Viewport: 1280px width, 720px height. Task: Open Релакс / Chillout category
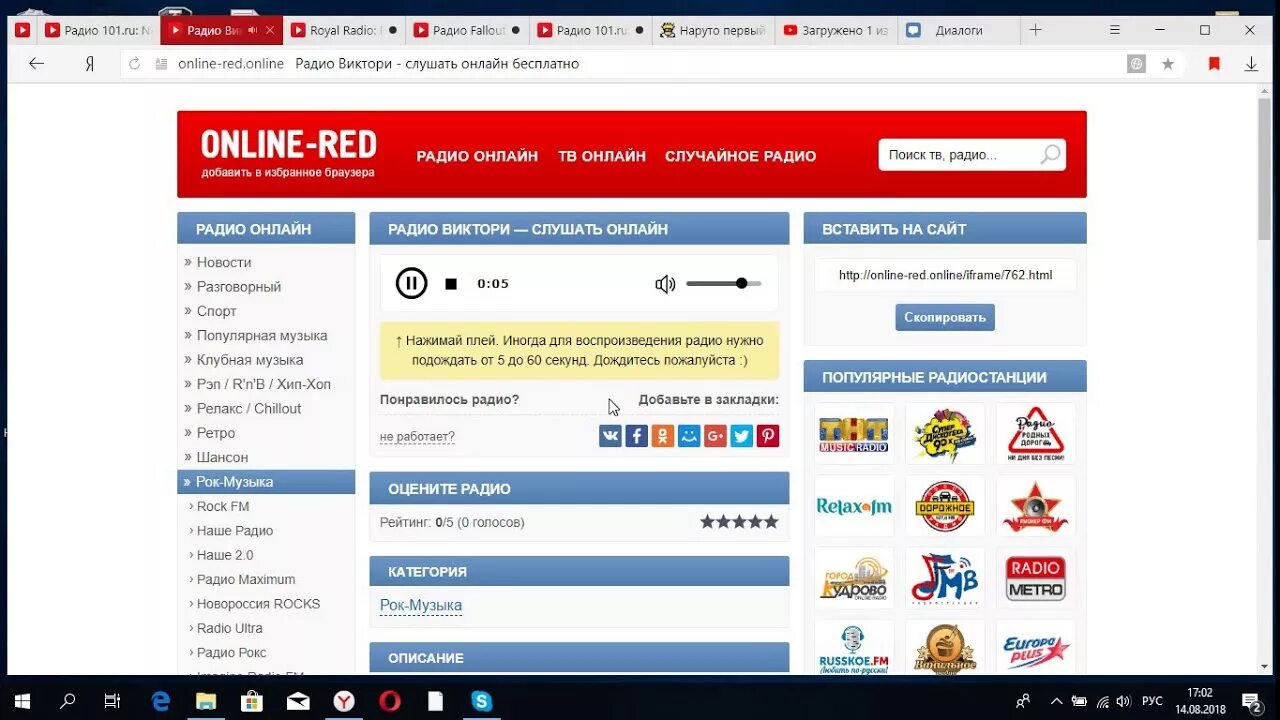click(x=249, y=409)
